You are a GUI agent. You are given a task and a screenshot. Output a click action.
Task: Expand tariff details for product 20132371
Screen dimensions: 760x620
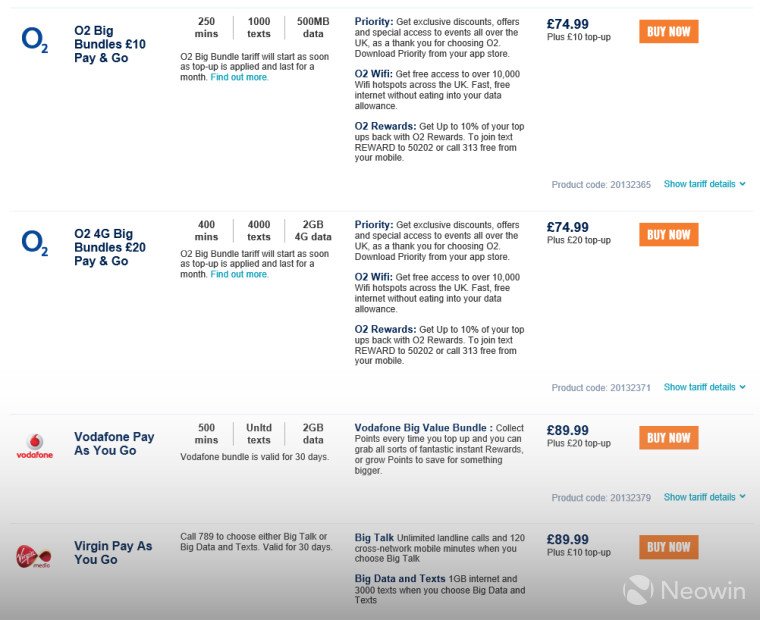click(704, 387)
